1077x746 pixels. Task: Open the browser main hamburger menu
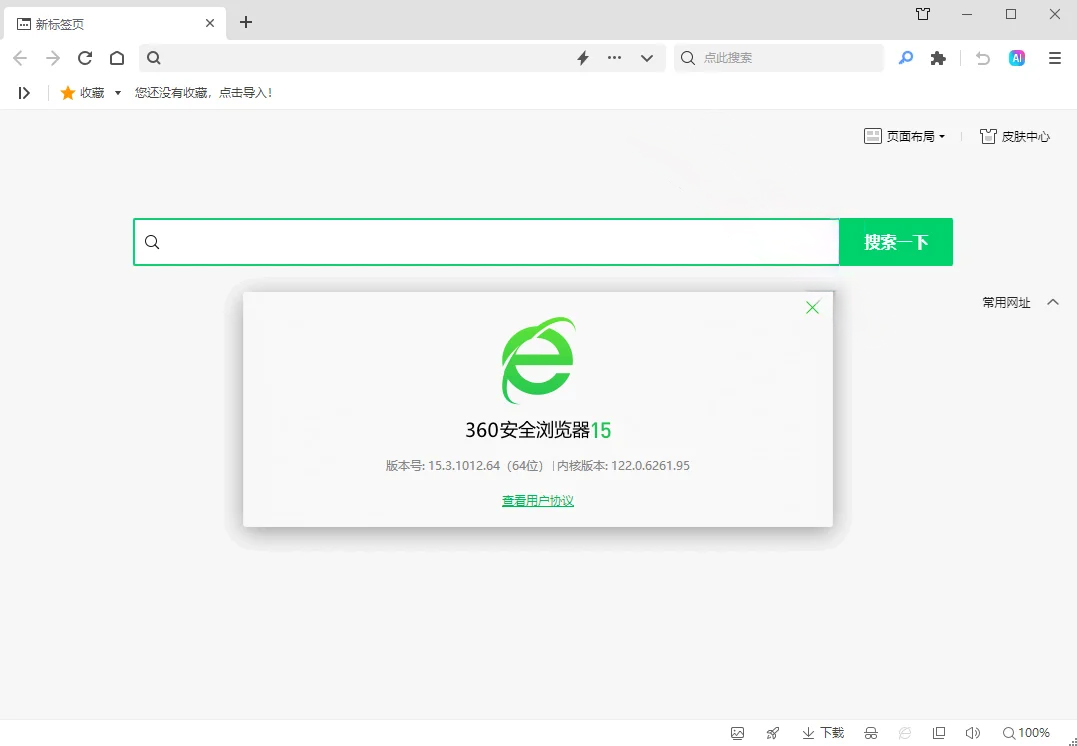pyautogui.click(x=1055, y=58)
